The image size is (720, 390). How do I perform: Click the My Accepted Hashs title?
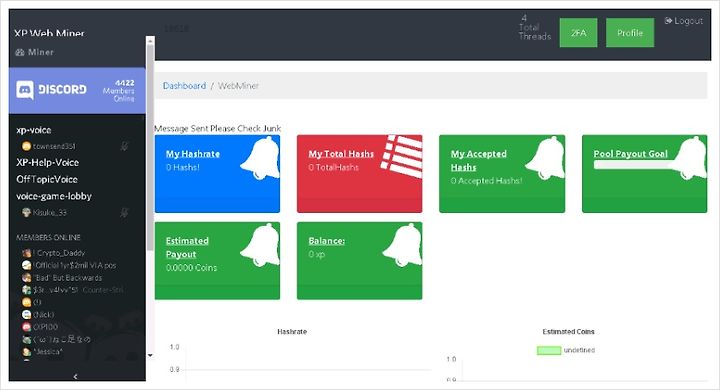pyautogui.click(x=478, y=160)
